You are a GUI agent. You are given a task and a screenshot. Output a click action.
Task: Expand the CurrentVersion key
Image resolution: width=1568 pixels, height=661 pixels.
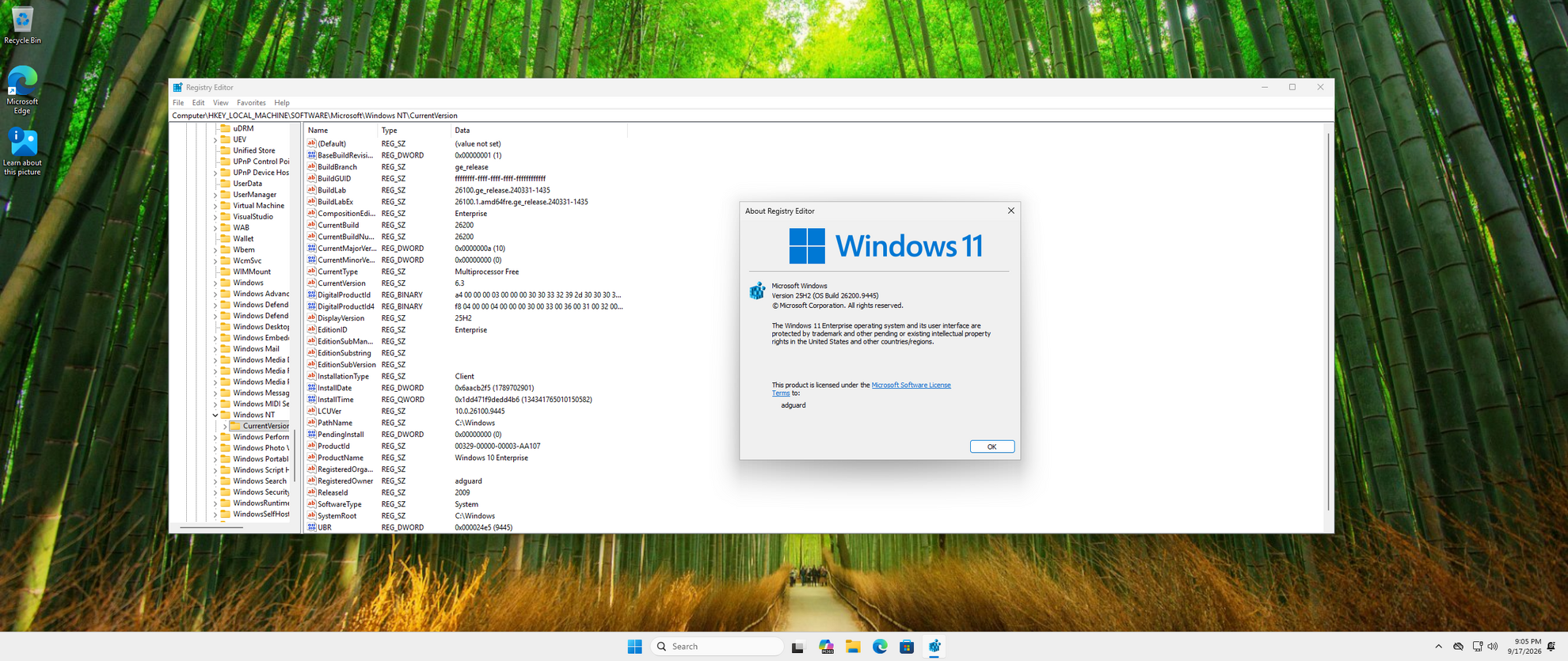coord(225,426)
